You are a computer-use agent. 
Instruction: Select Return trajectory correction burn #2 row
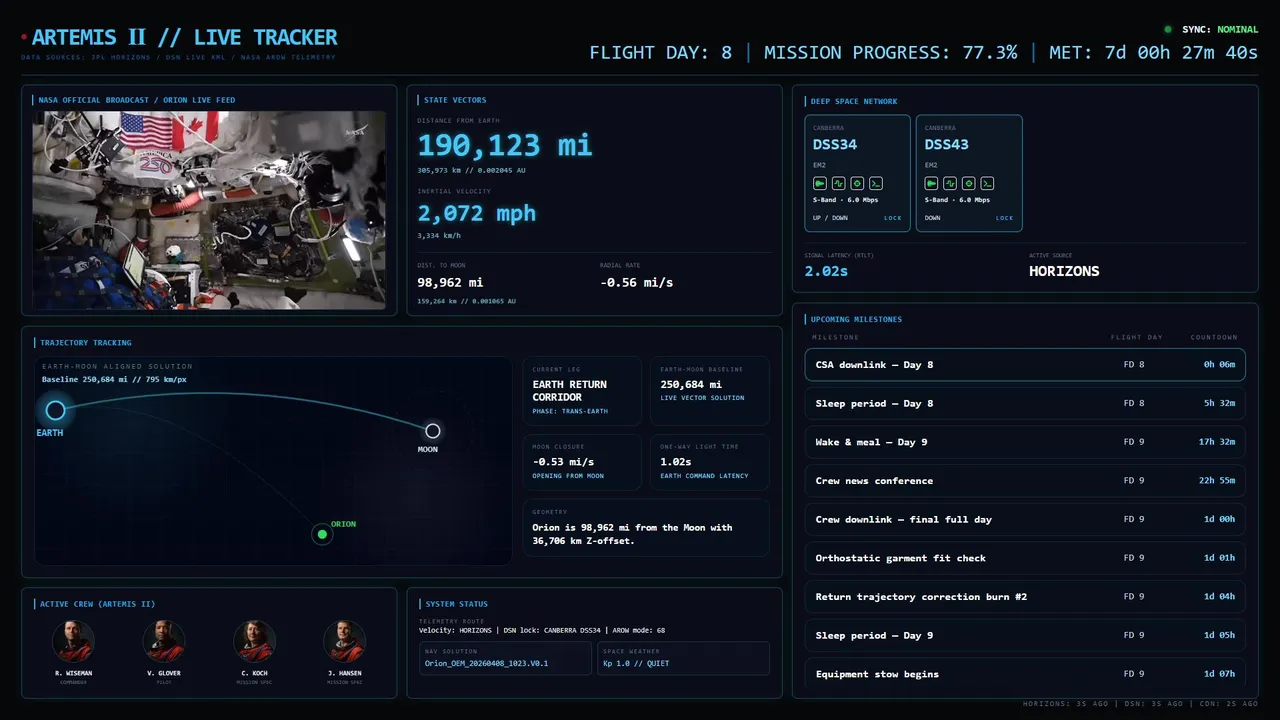point(1025,597)
